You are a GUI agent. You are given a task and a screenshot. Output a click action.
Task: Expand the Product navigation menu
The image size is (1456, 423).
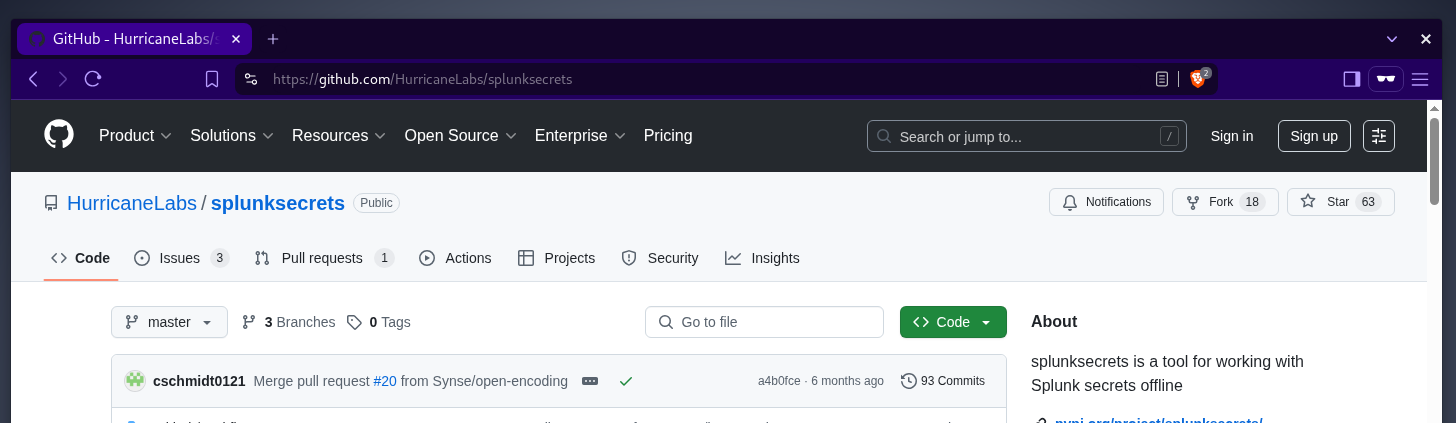point(135,136)
